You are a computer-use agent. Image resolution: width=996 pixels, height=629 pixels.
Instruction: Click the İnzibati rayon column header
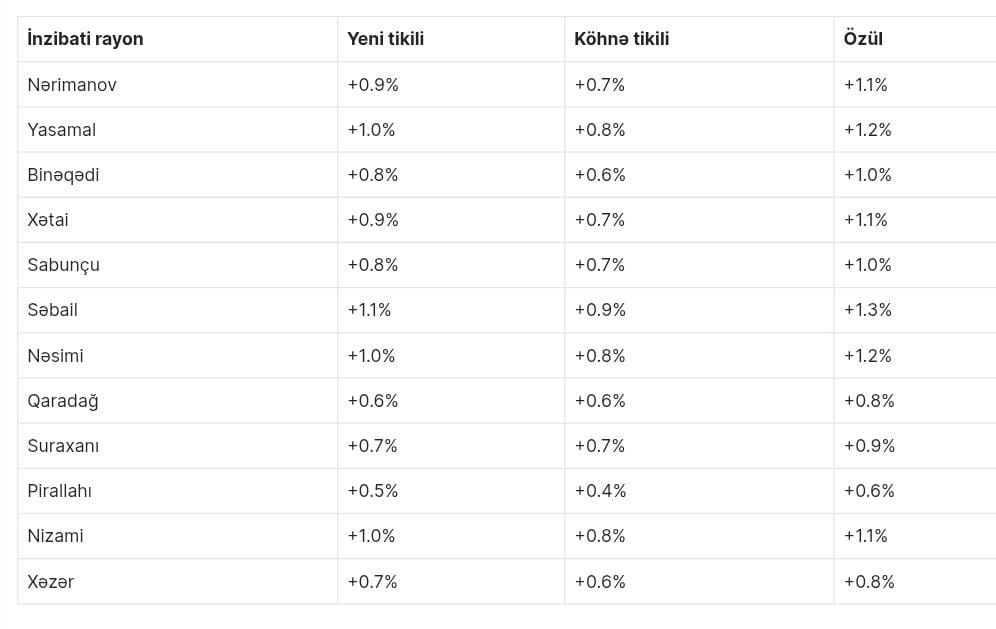pos(86,39)
